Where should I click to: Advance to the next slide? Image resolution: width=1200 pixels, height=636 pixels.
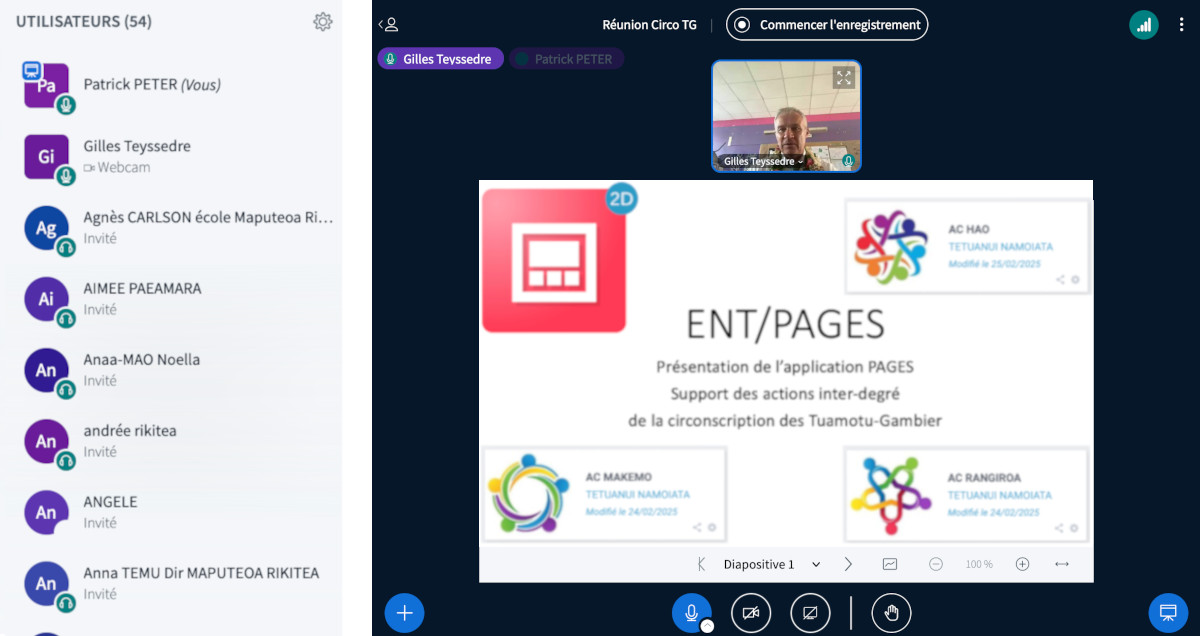(848, 564)
